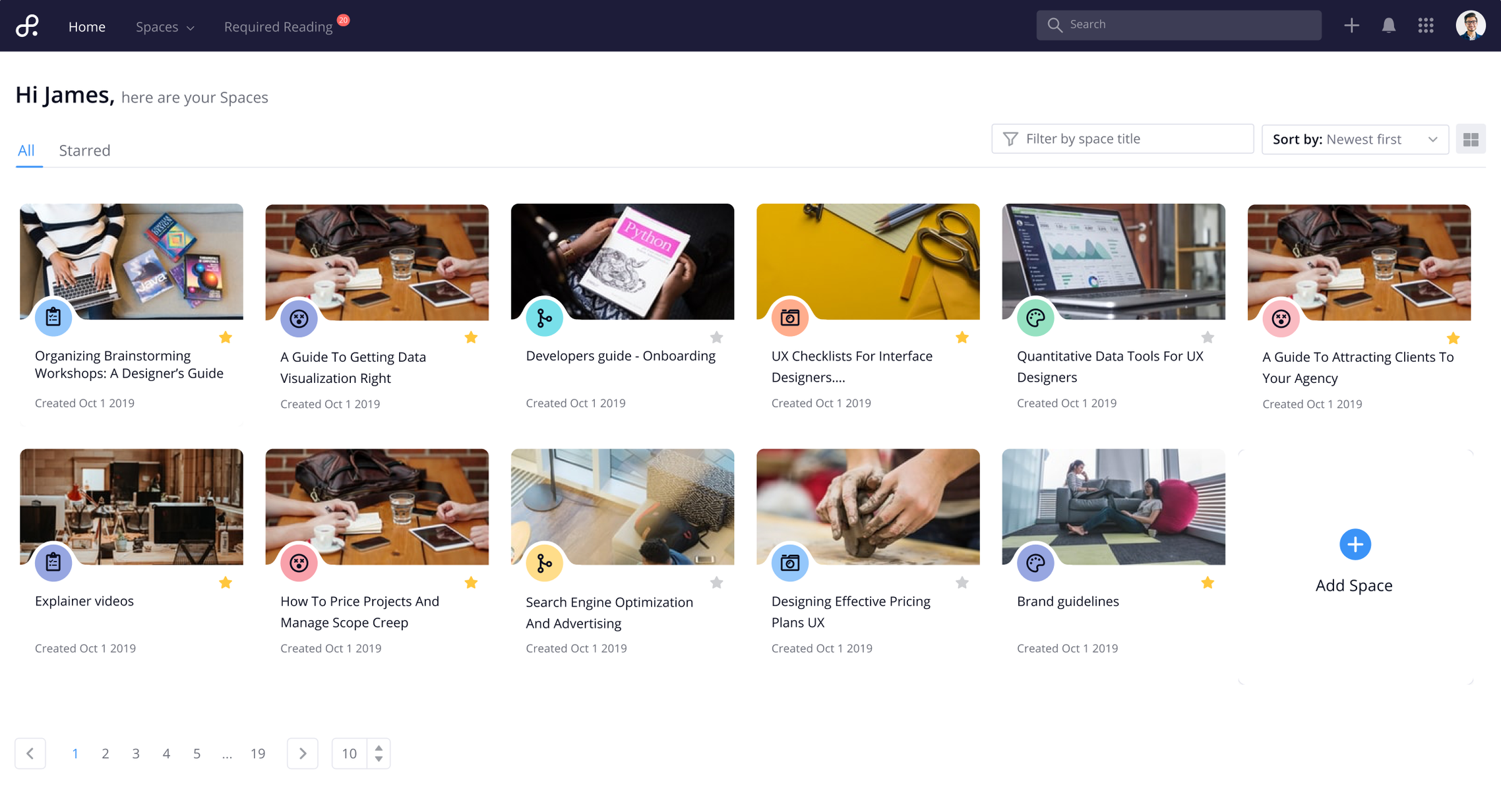Viewport: 1501px width, 812px height.
Task: Click the share-node icon on Developers guide card
Action: (x=544, y=318)
